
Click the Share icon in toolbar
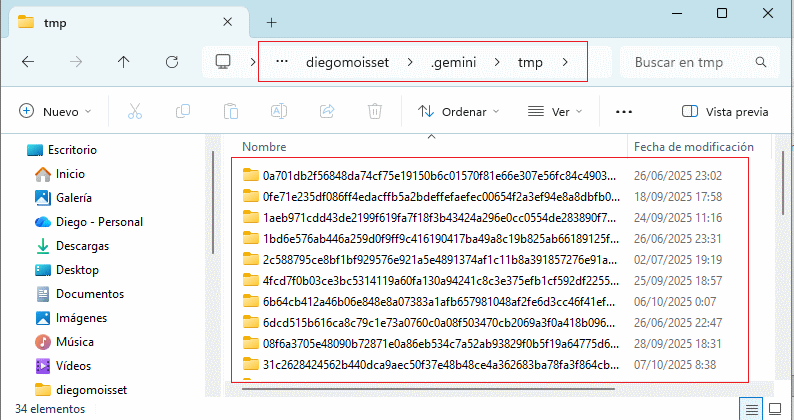click(326, 111)
